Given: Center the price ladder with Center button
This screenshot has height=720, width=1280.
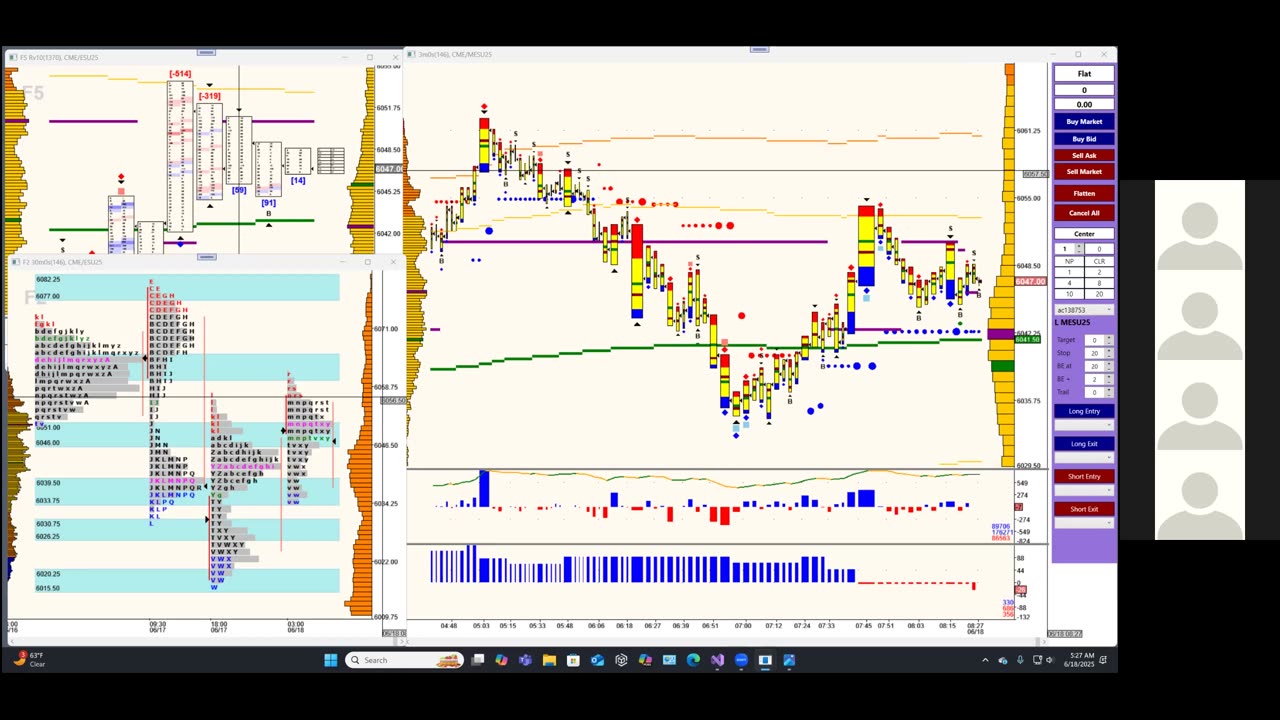Looking at the screenshot, I should tap(1084, 234).
